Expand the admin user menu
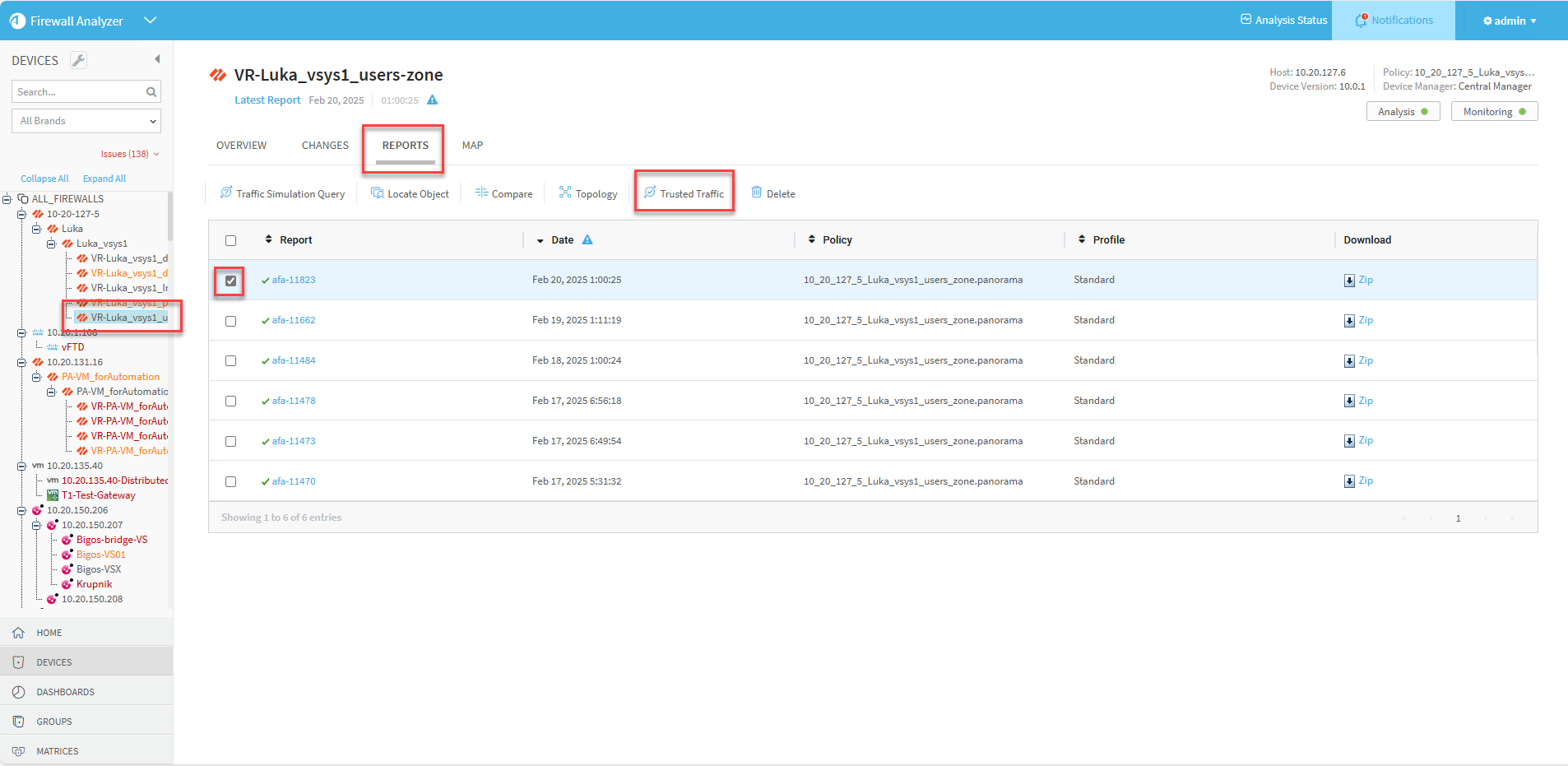Screen dimensions: 1568x766 point(1510,21)
